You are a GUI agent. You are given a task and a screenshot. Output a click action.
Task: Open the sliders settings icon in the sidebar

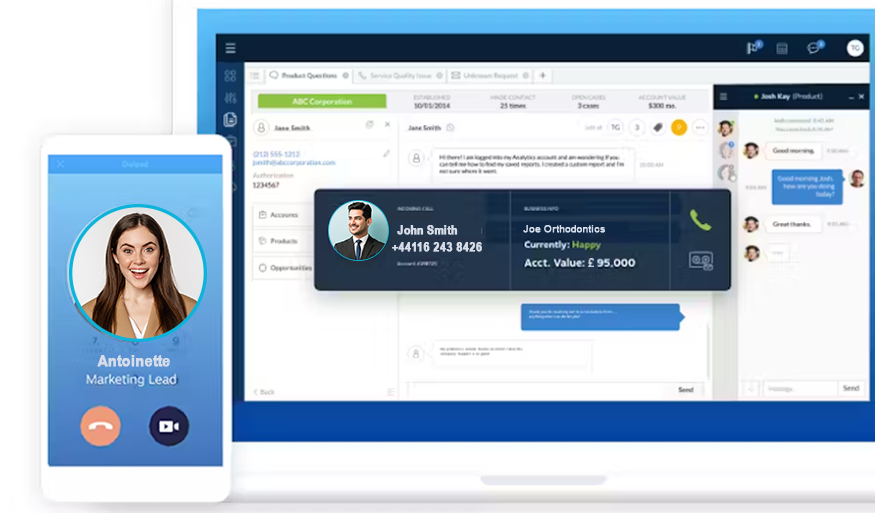[230, 98]
